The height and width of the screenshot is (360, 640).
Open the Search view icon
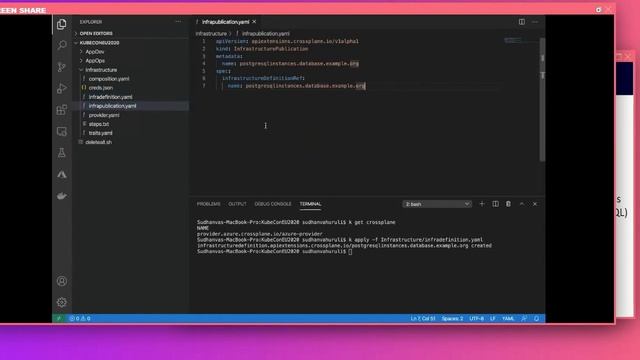click(x=62, y=45)
